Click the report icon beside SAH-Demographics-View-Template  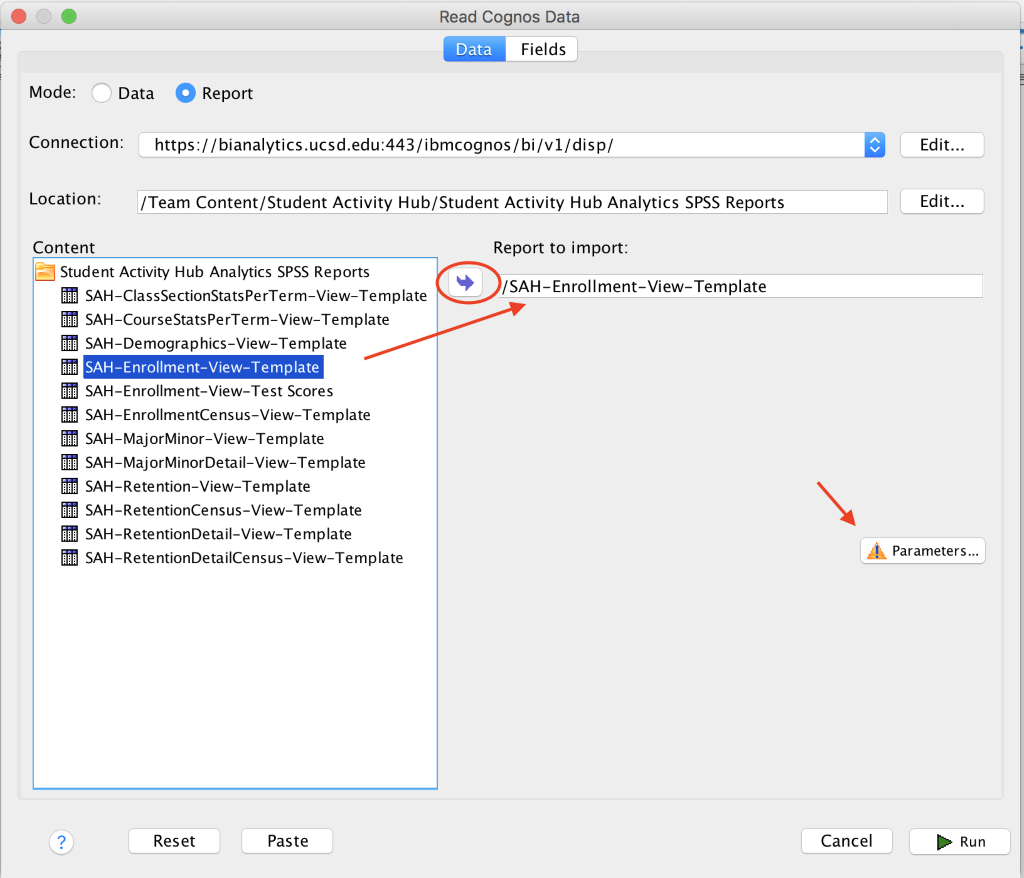coord(69,343)
